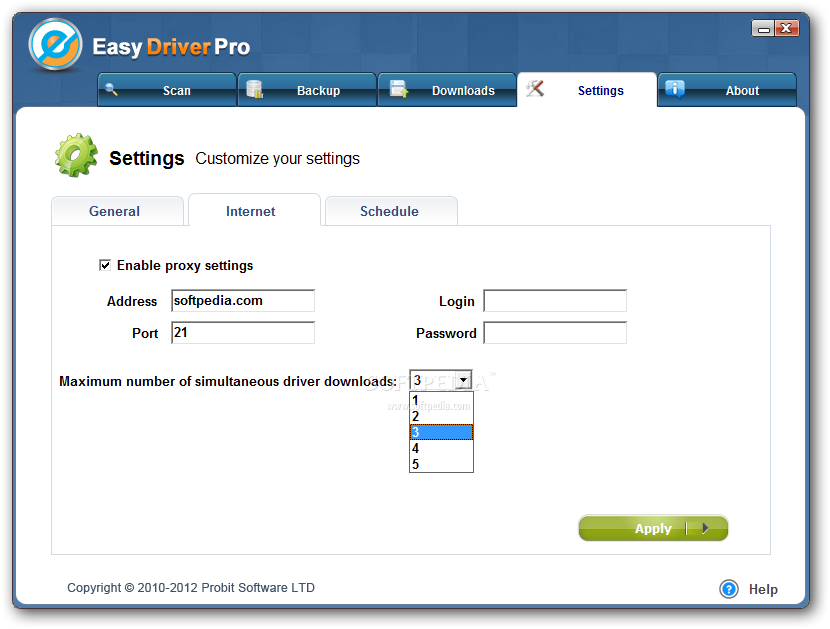
Task: Click the Port input field
Action: click(x=243, y=333)
